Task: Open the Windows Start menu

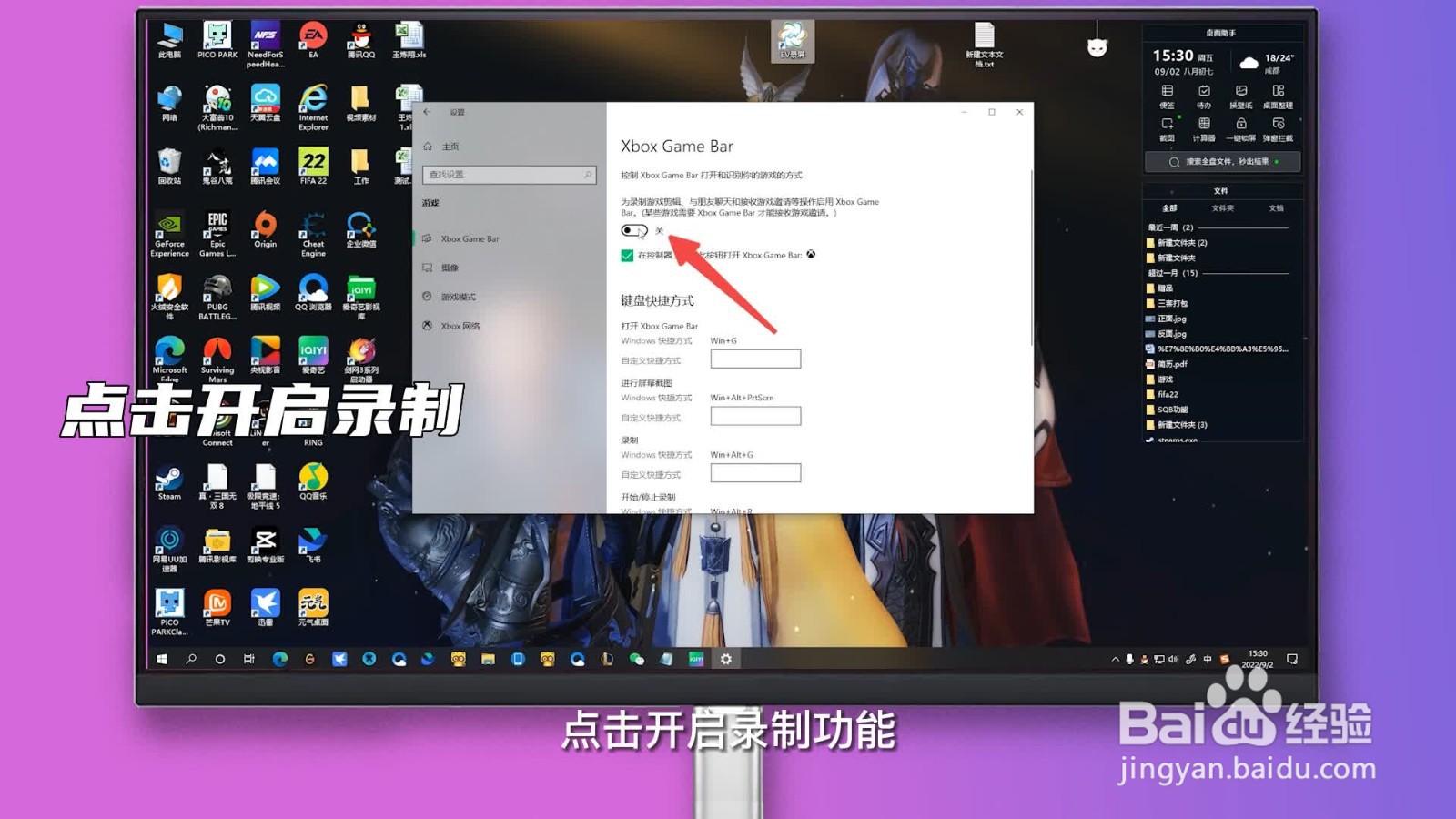Action: point(162,659)
